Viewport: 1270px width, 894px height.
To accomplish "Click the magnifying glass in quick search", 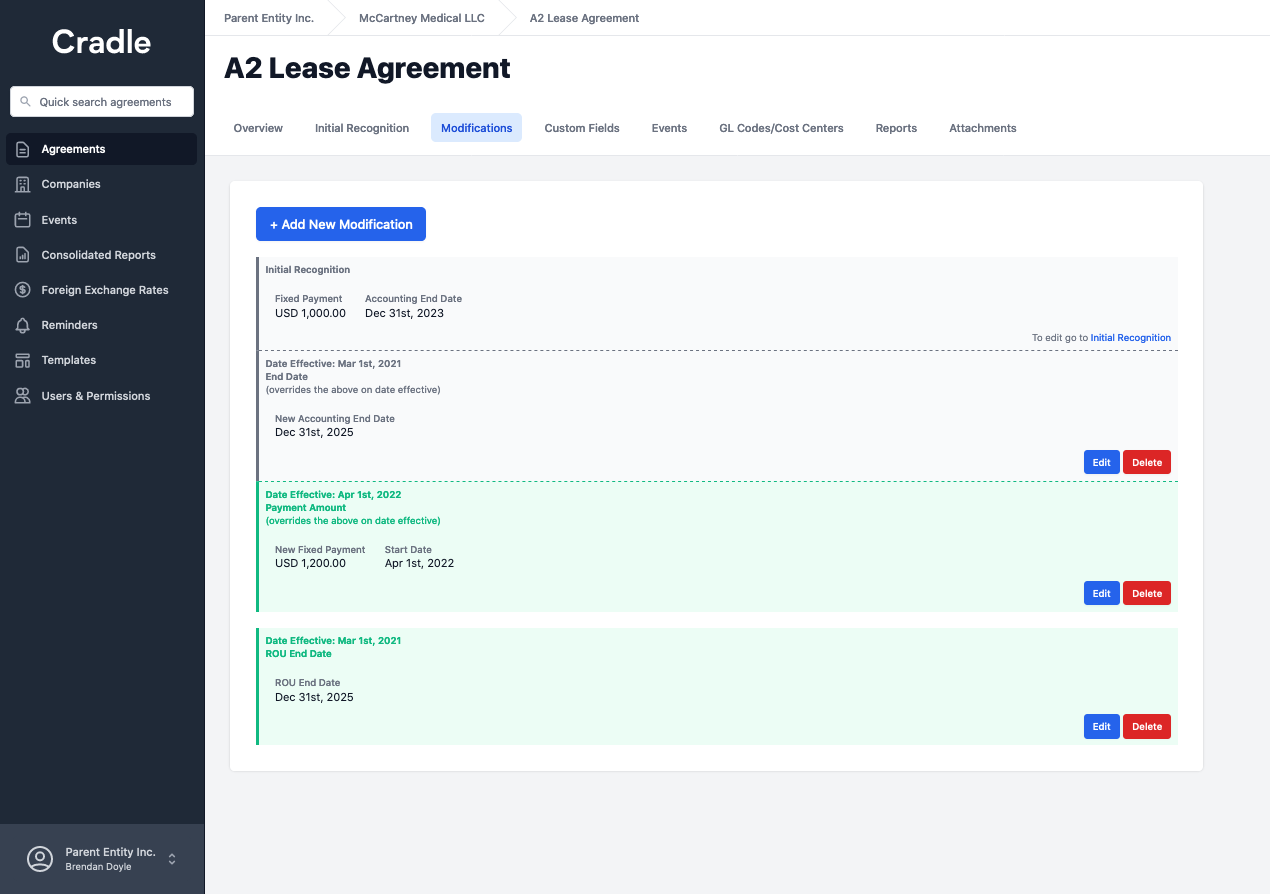I will [25, 101].
